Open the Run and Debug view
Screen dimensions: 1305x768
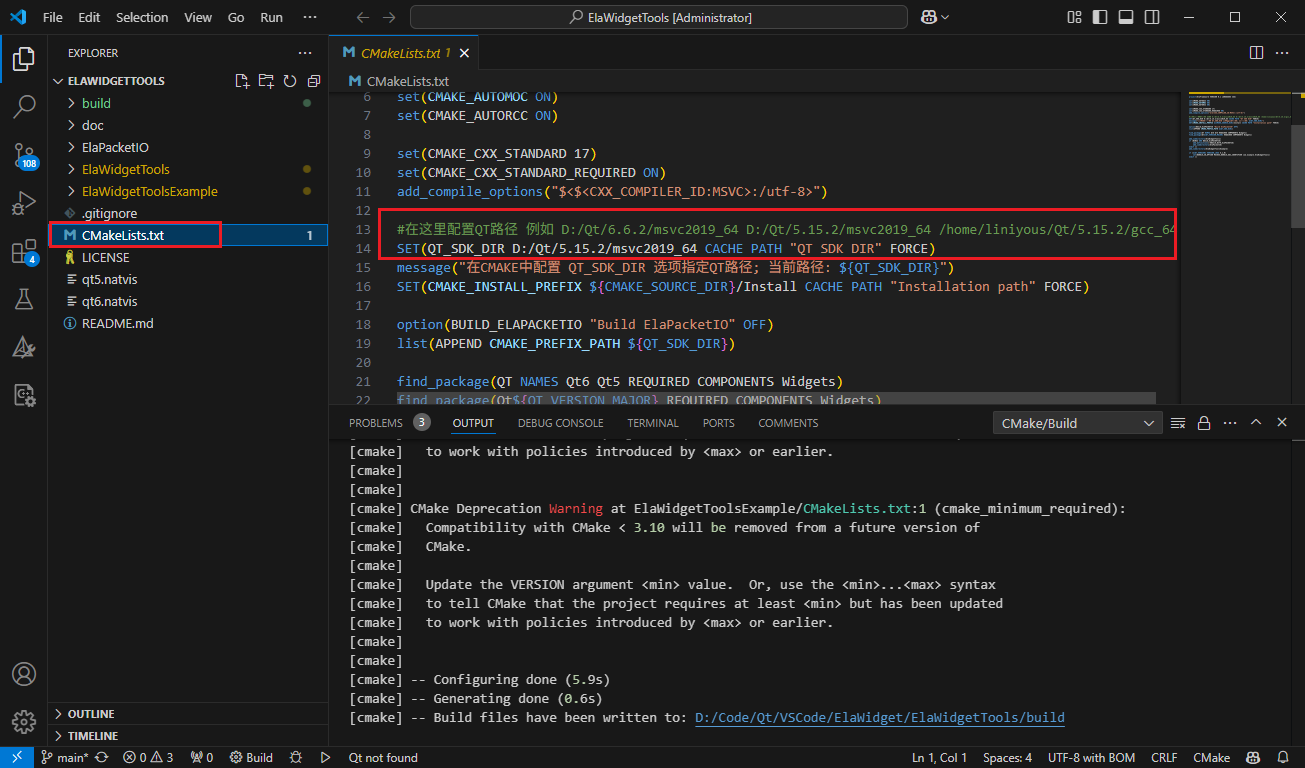23,203
